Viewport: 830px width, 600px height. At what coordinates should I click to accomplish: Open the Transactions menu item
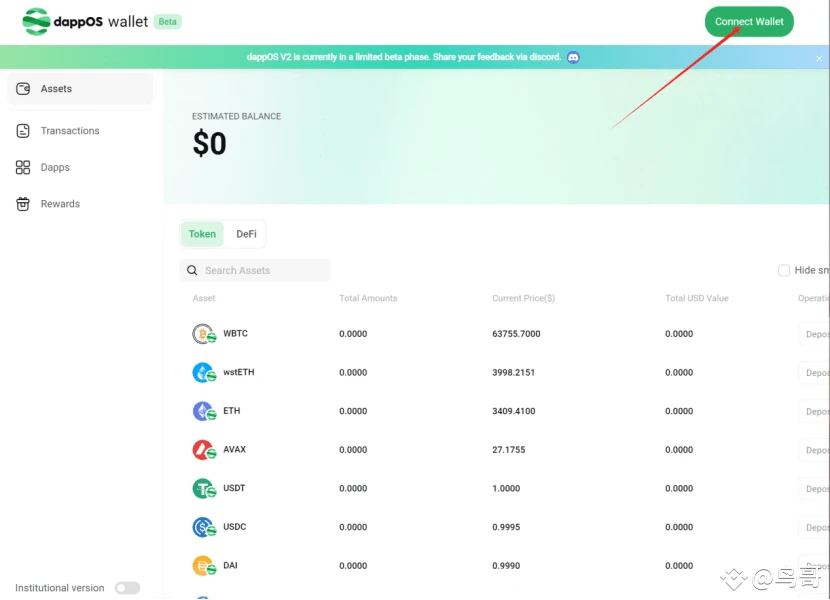pos(80,130)
